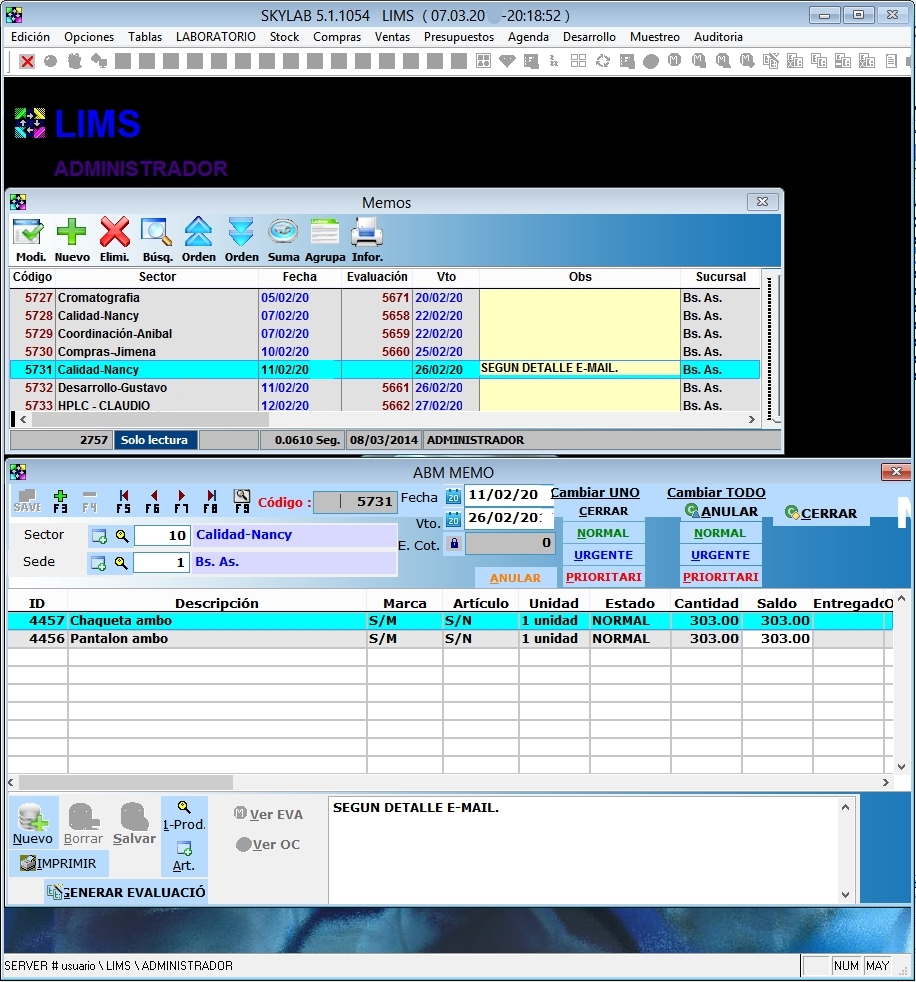Click URGENTE under Cambiar UNO
The width and height of the screenshot is (916, 982).
pos(604,555)
